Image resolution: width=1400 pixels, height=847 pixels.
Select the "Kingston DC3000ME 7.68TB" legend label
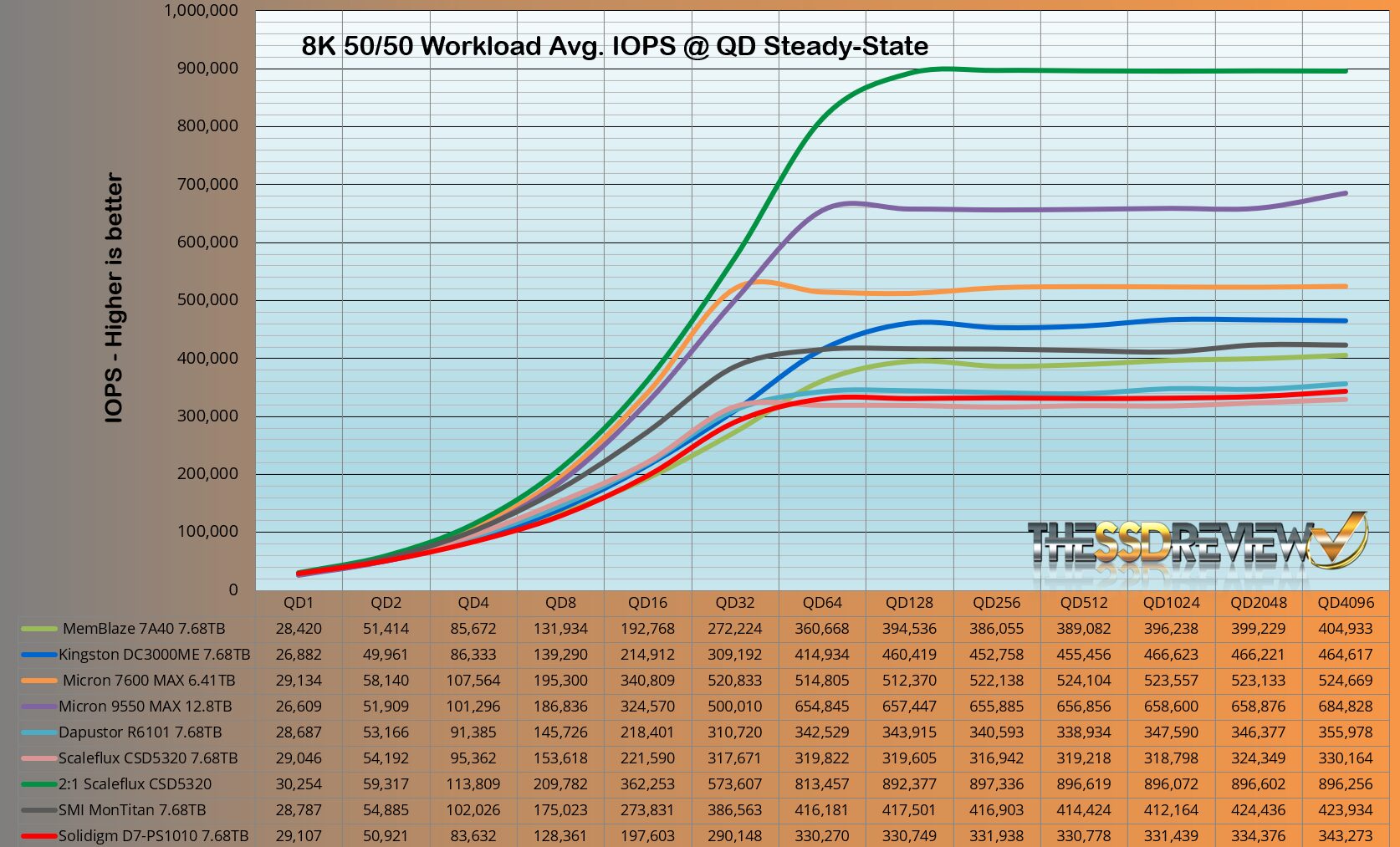point(155,655)
